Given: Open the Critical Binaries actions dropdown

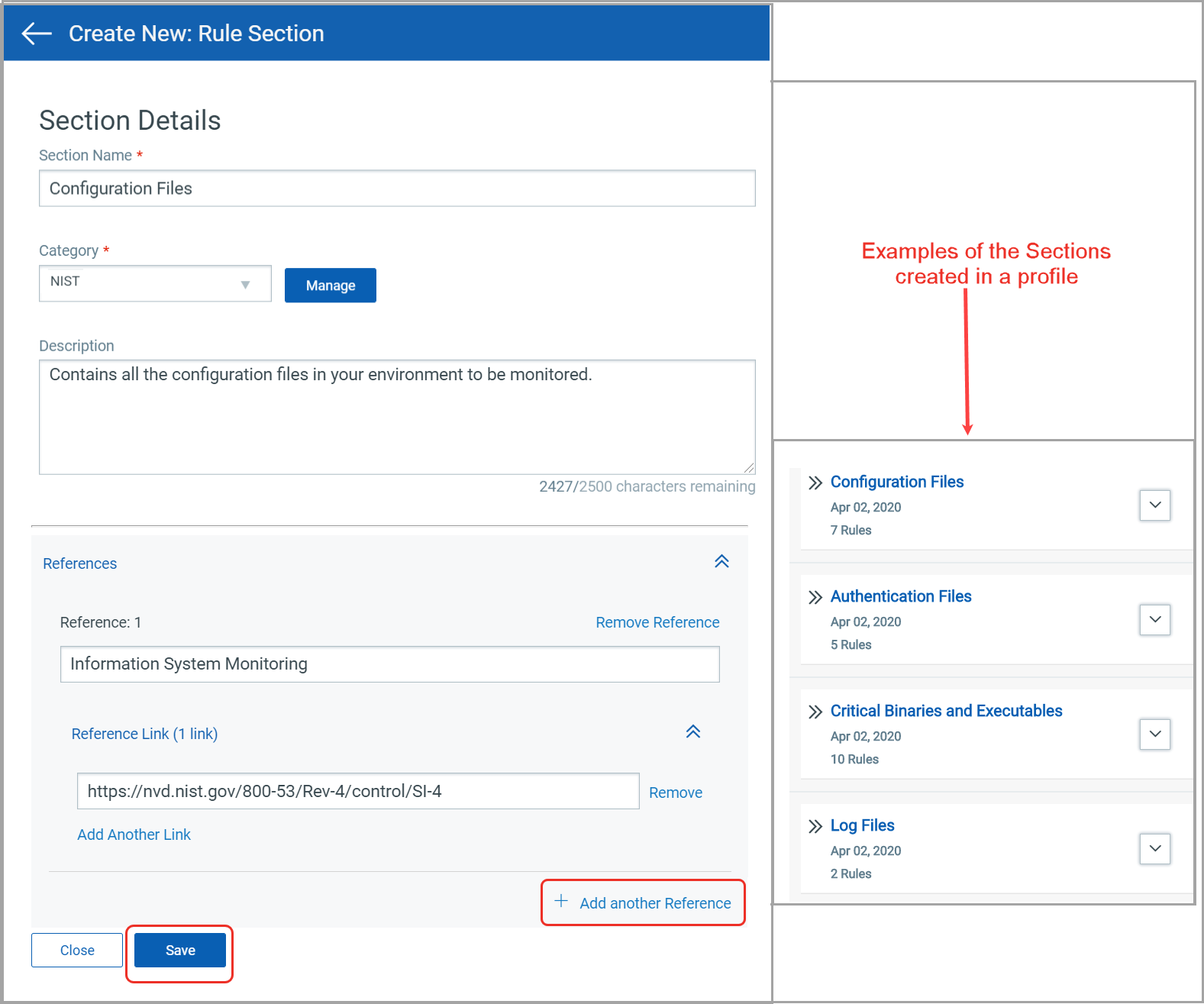Looking at the screenshot, I should pyautogui.click(x=1155, y=734).
